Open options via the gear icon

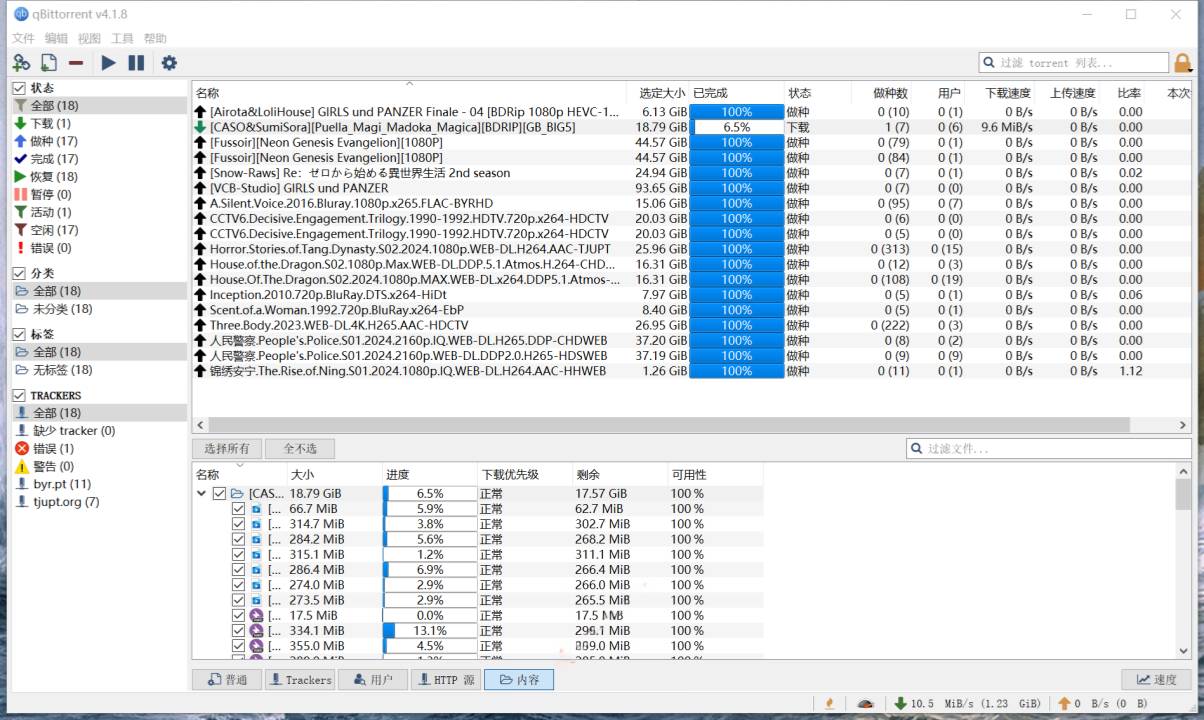(x=169, y=63)
